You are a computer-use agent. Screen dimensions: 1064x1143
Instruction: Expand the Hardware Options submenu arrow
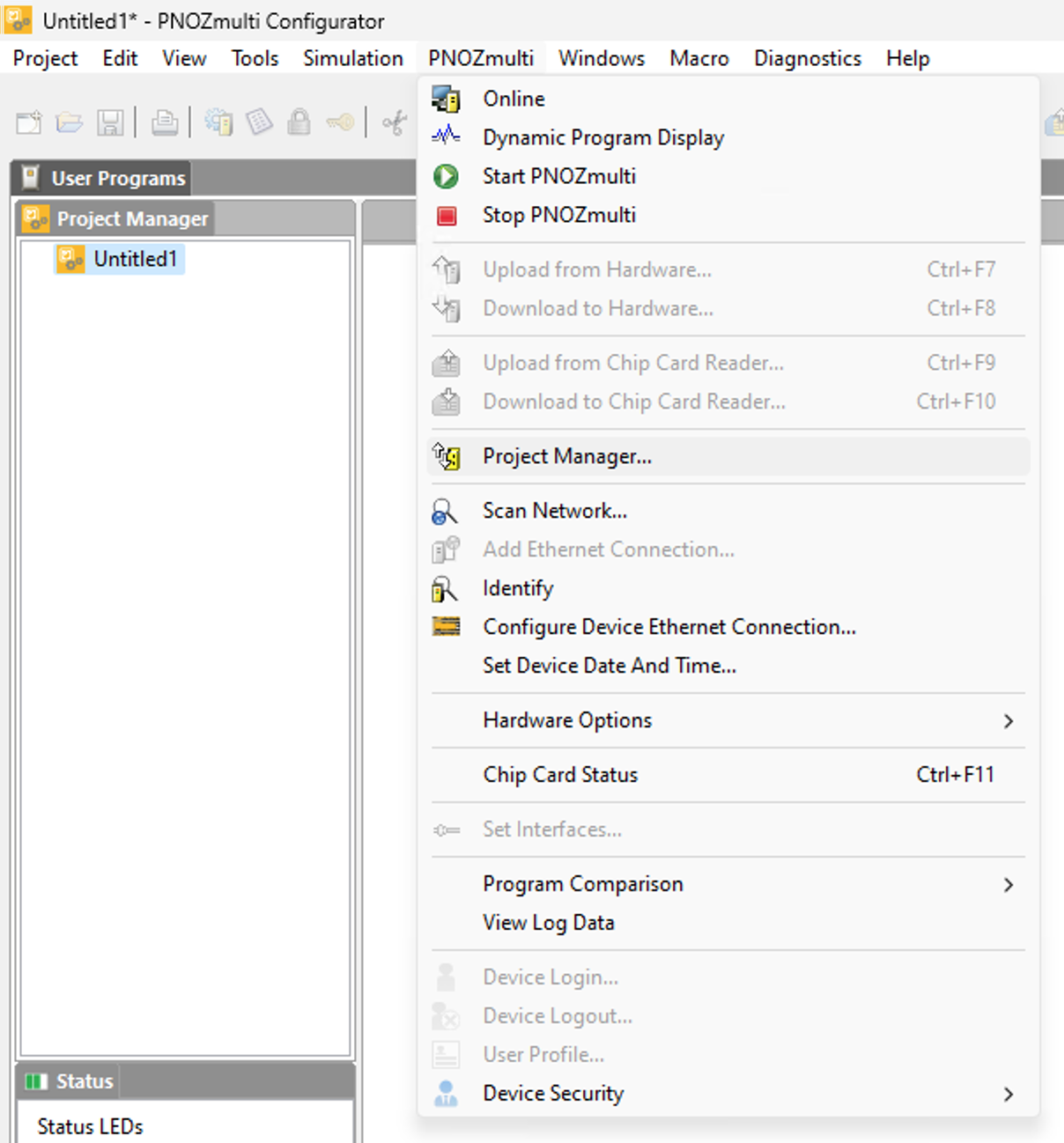tap(1009, 721)
